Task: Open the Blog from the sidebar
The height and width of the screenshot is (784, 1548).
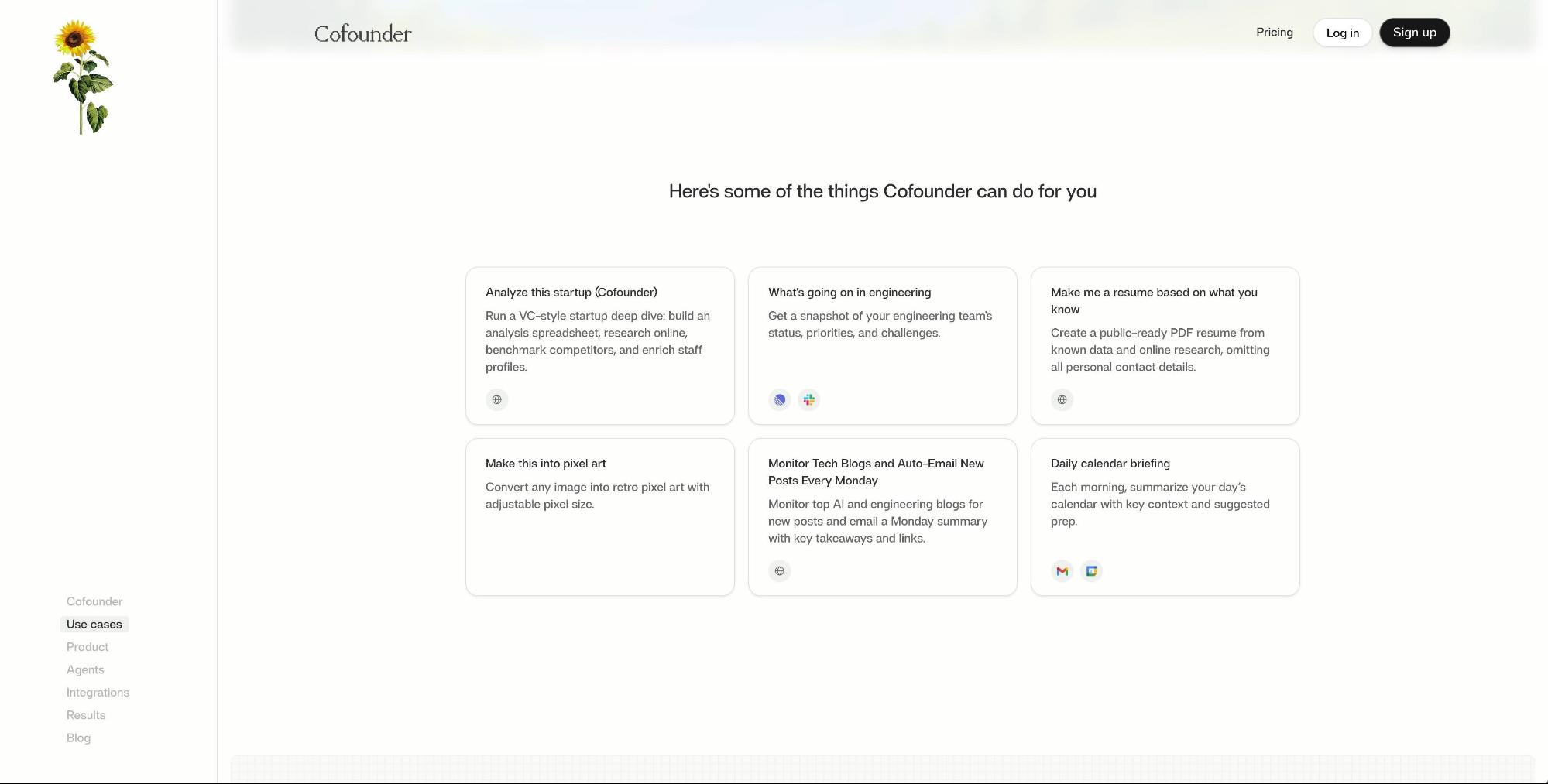Action: pos(78,738)
